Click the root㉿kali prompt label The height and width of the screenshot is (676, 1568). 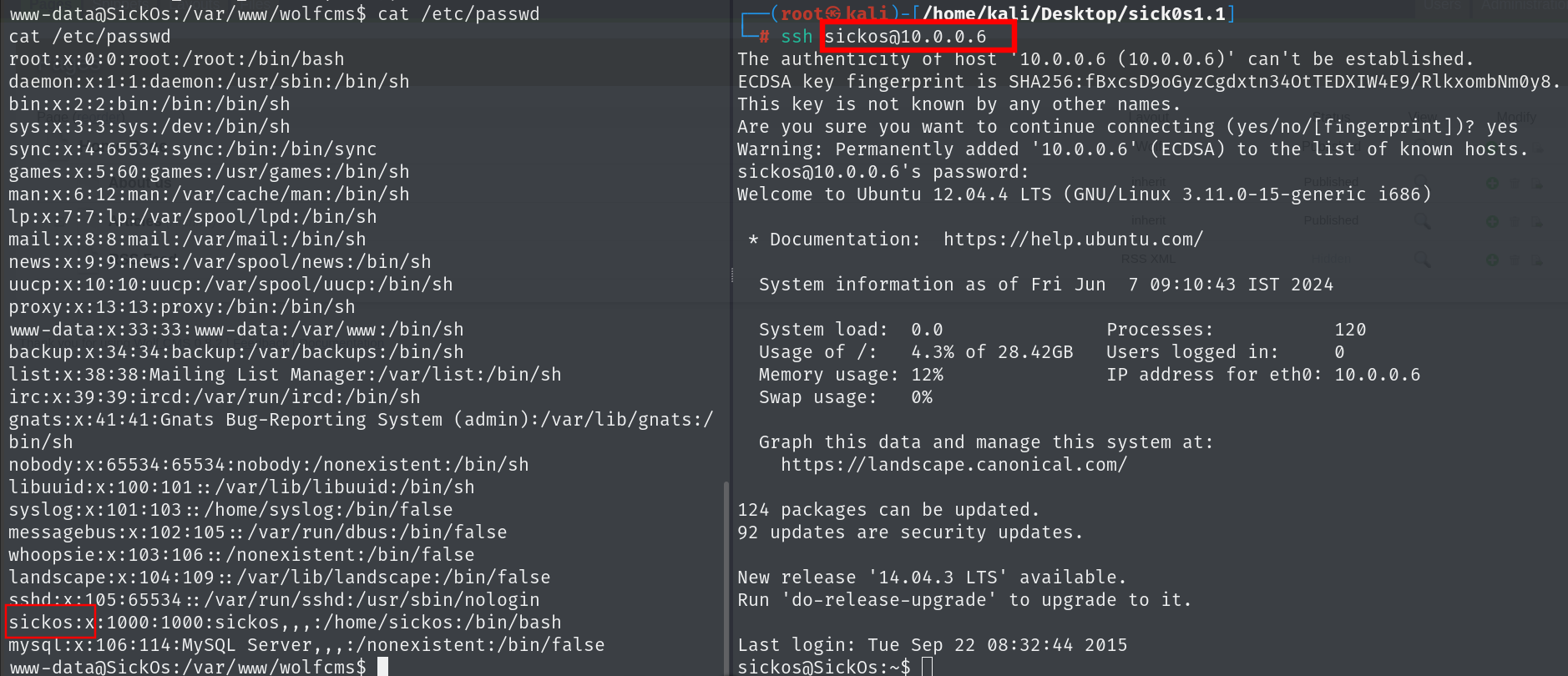pos(835,13)
